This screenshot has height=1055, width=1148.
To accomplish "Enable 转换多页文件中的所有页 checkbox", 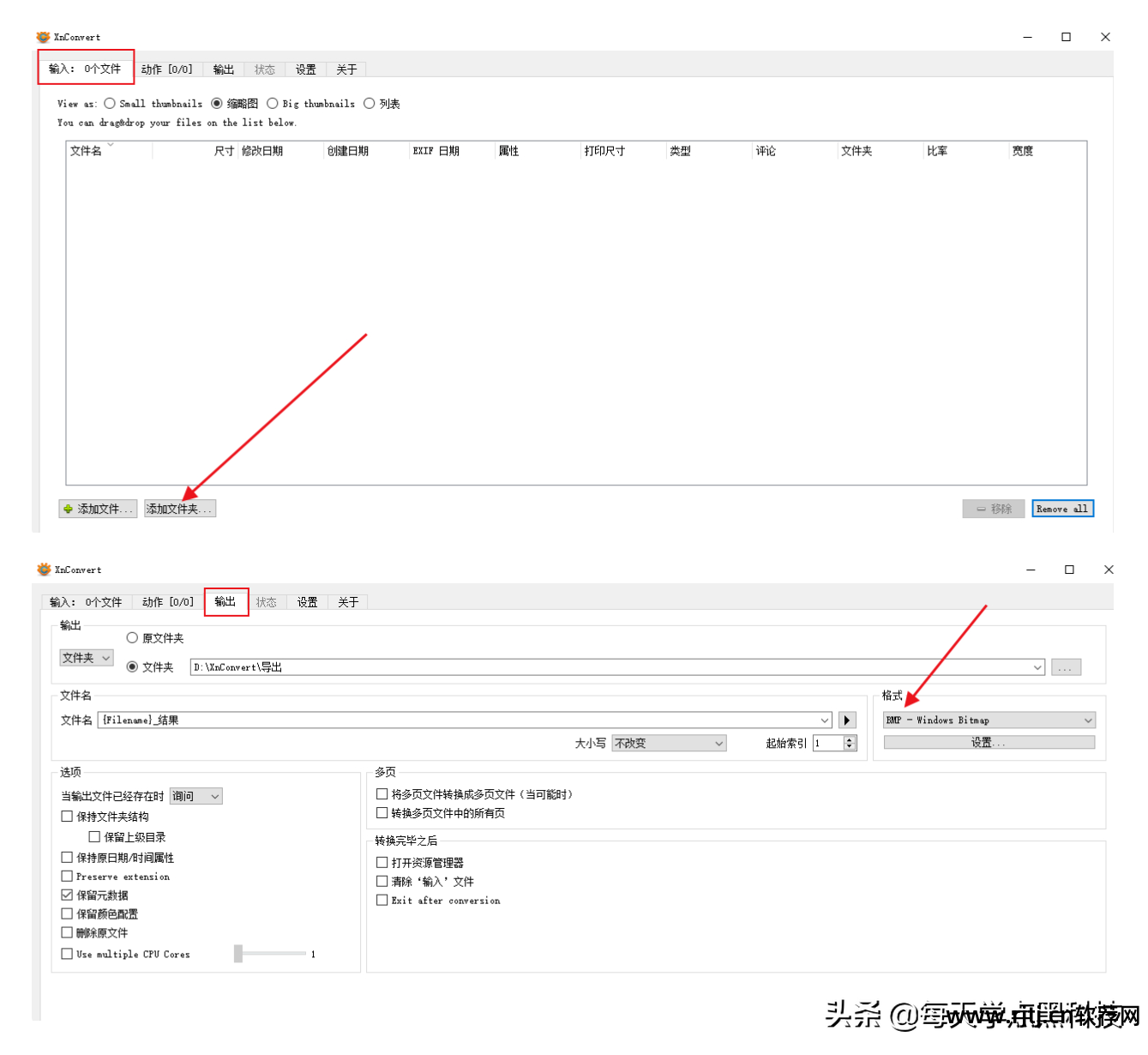I will click(x=382, y=813).
